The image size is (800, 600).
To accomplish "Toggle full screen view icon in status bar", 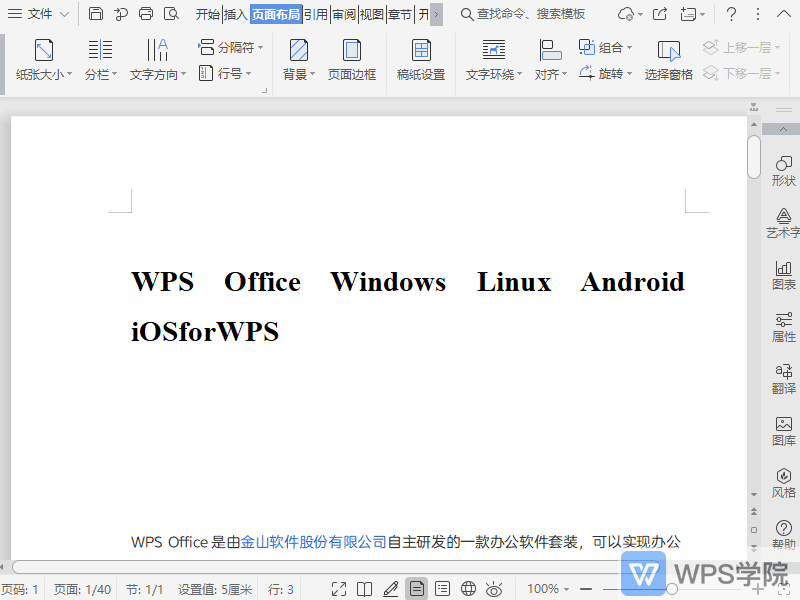I will click(339, 589).
